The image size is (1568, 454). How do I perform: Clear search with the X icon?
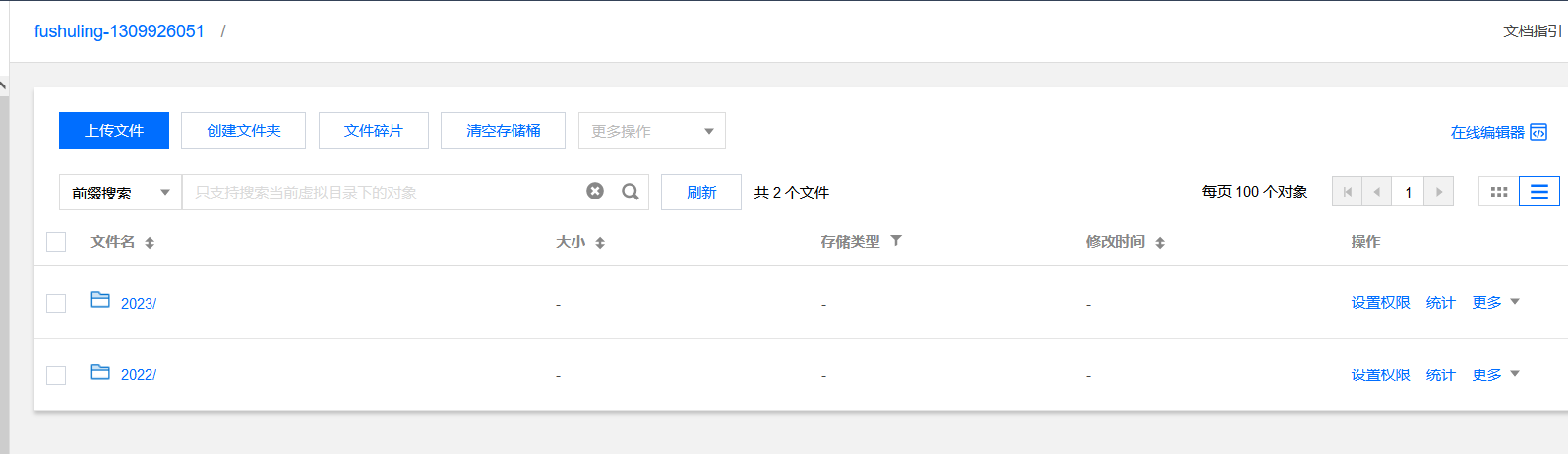[595, 192]
